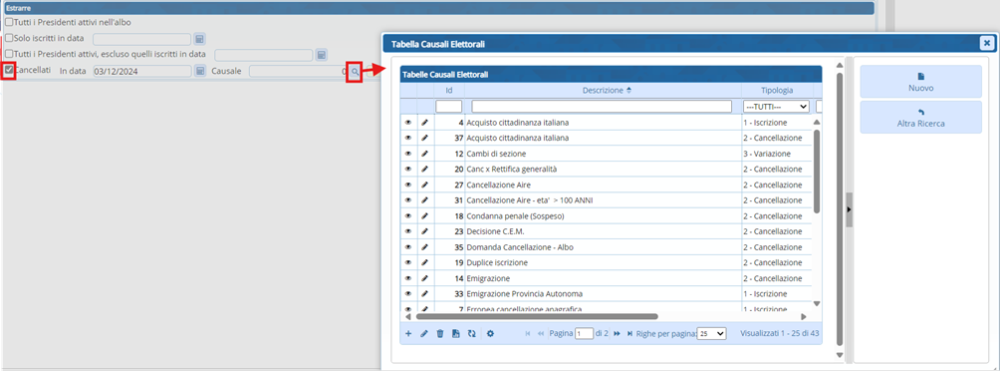1000x371 pixels.
Task: Uncheck the Cancellati checkbox
Action: point(9,70)
